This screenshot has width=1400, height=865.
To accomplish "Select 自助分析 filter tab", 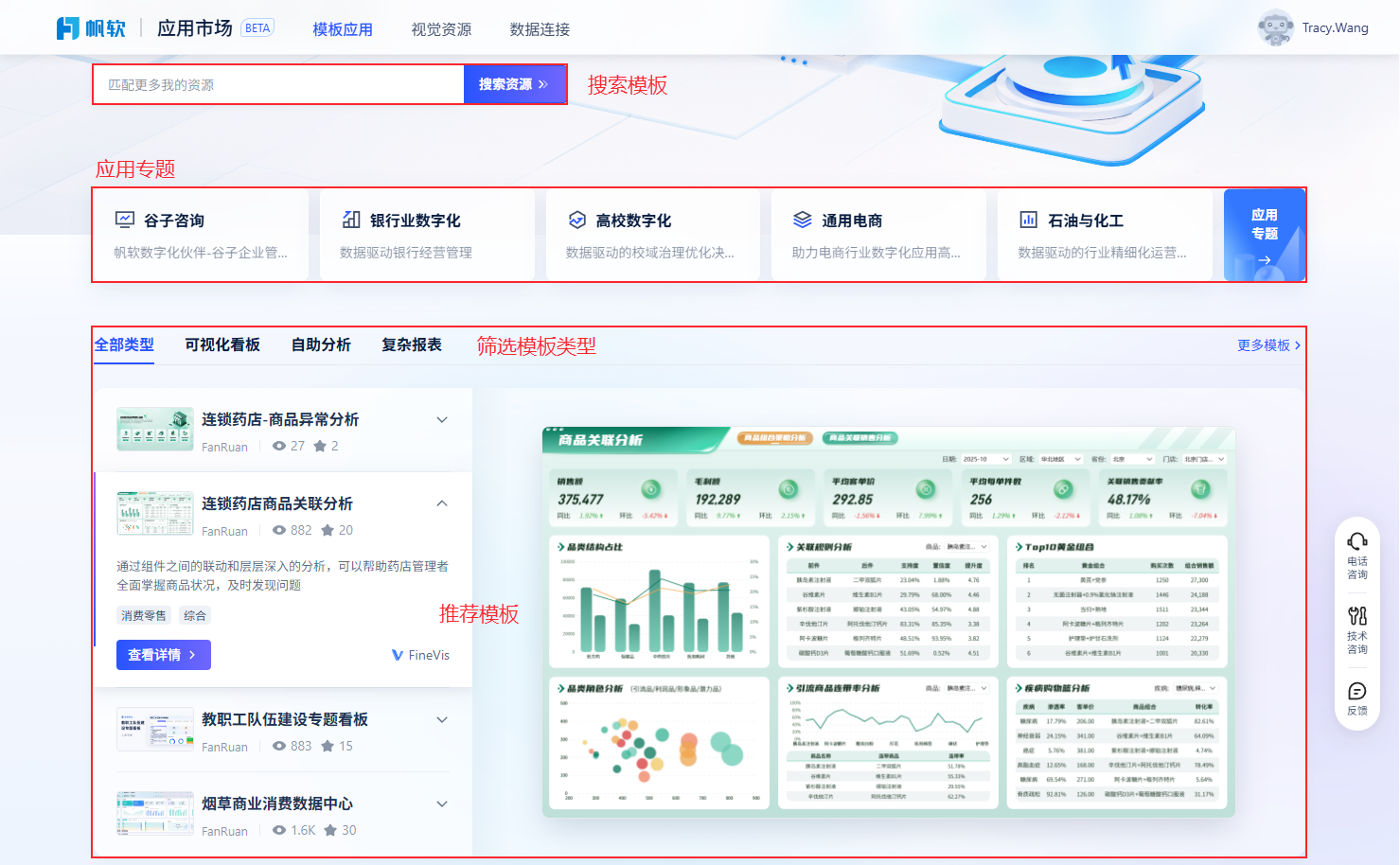I will coord(321,344).
